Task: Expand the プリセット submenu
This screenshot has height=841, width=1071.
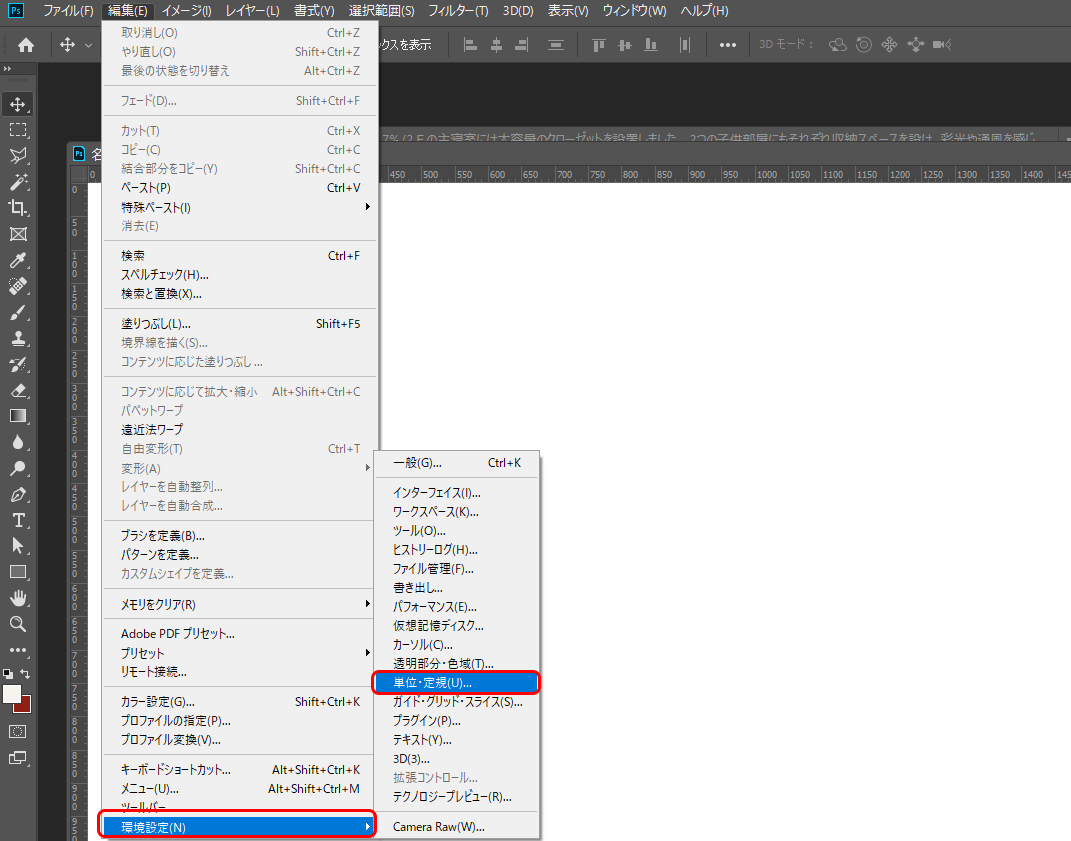Action: tap(239, 652)
